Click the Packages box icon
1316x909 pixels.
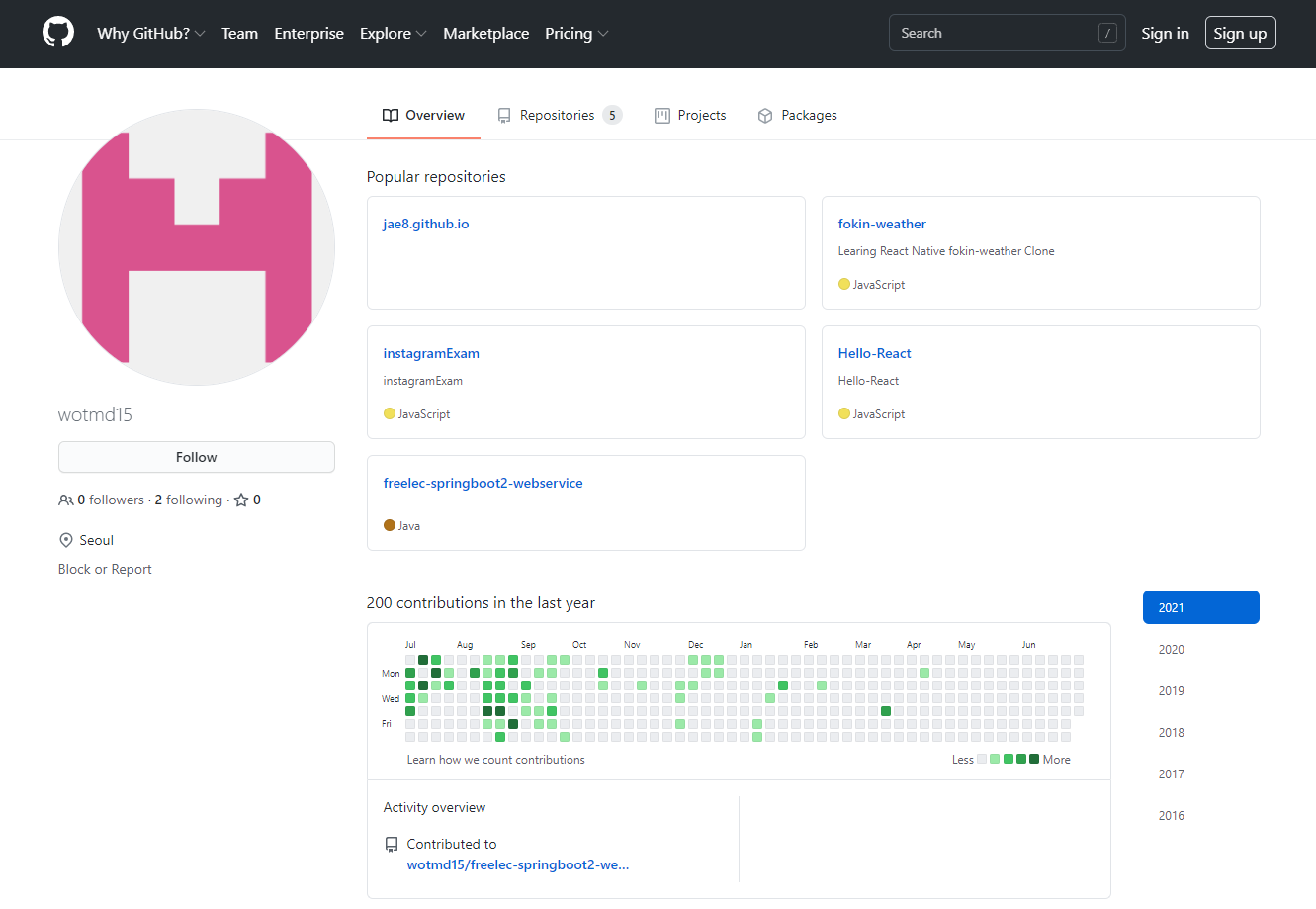click(764, 115)
